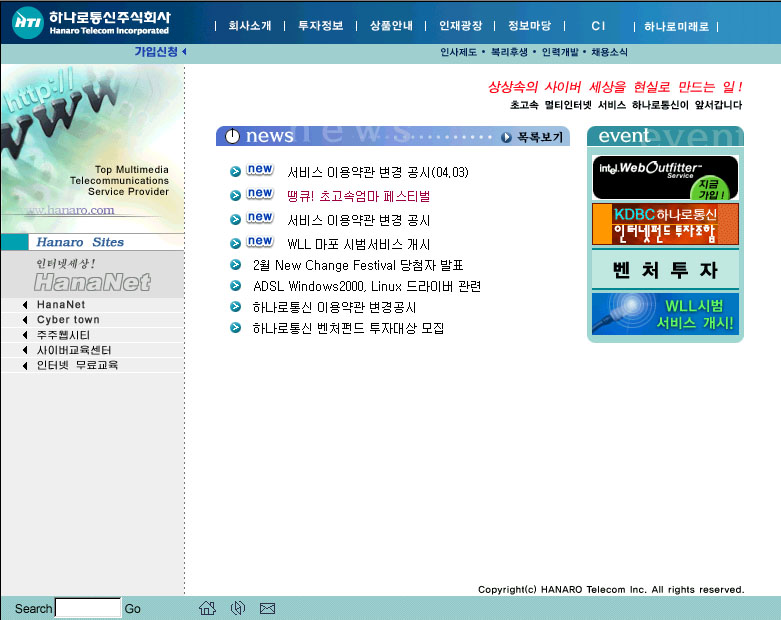Click the www.hanaro.com link

(x=70, y=210)
